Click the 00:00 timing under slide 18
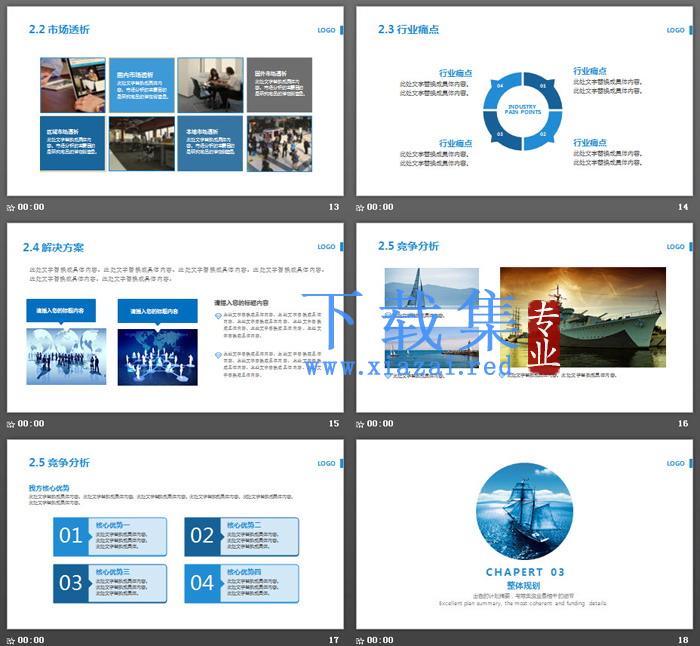Screen dimensions: 700x646 (380, 640)
